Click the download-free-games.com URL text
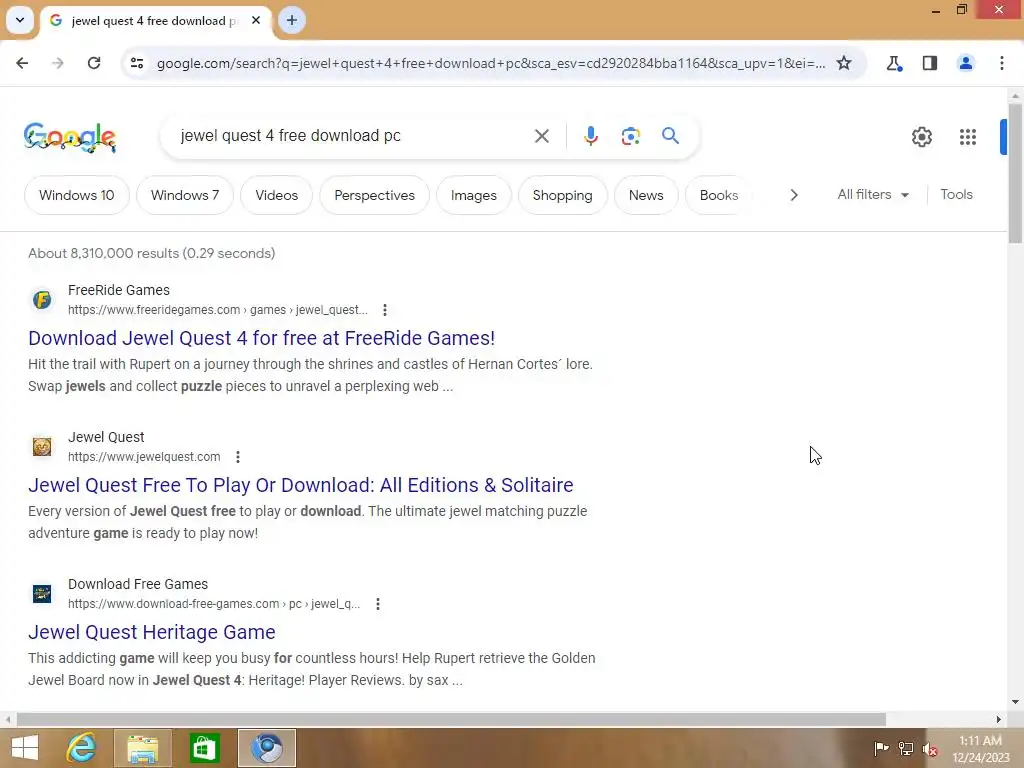This screenshot has height=768, width=1024. coord(214,604)
